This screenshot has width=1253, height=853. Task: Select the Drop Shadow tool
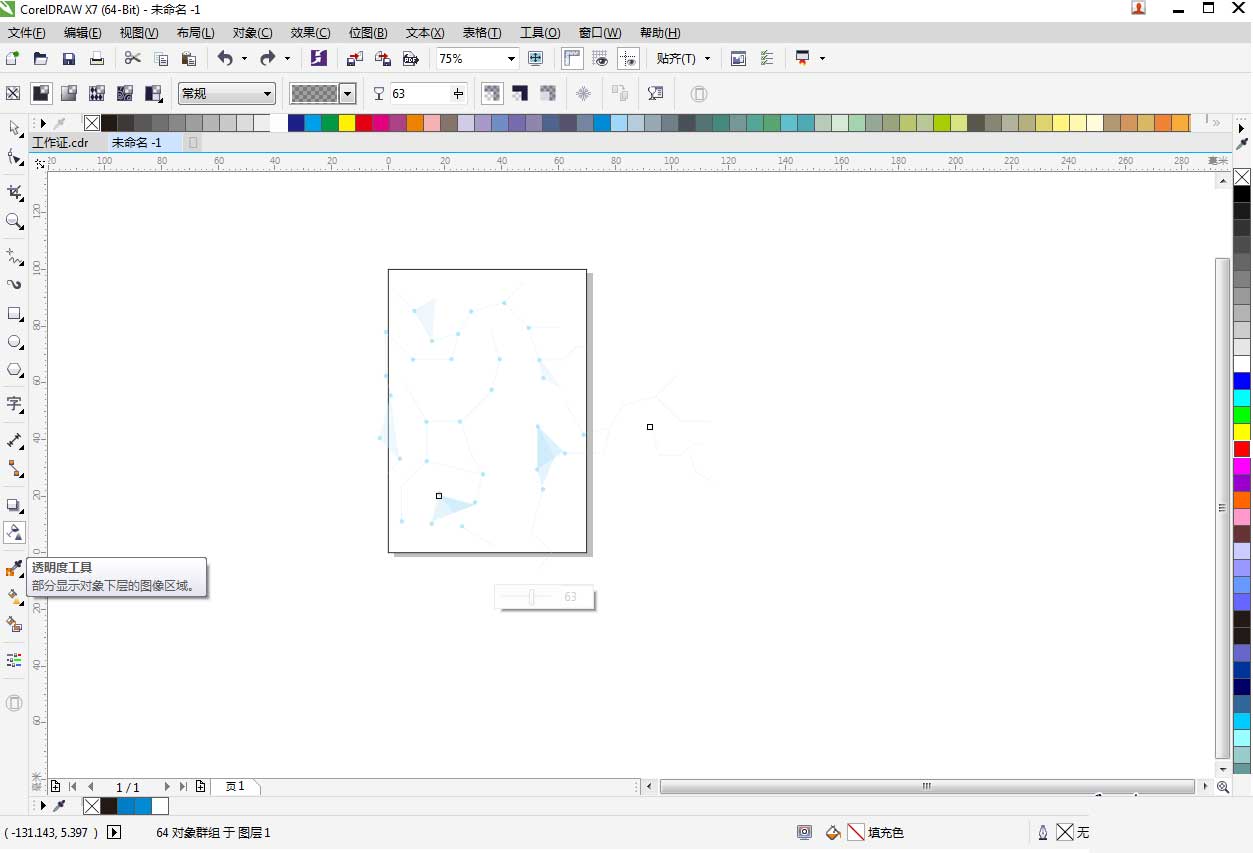(x=14, y=505)
